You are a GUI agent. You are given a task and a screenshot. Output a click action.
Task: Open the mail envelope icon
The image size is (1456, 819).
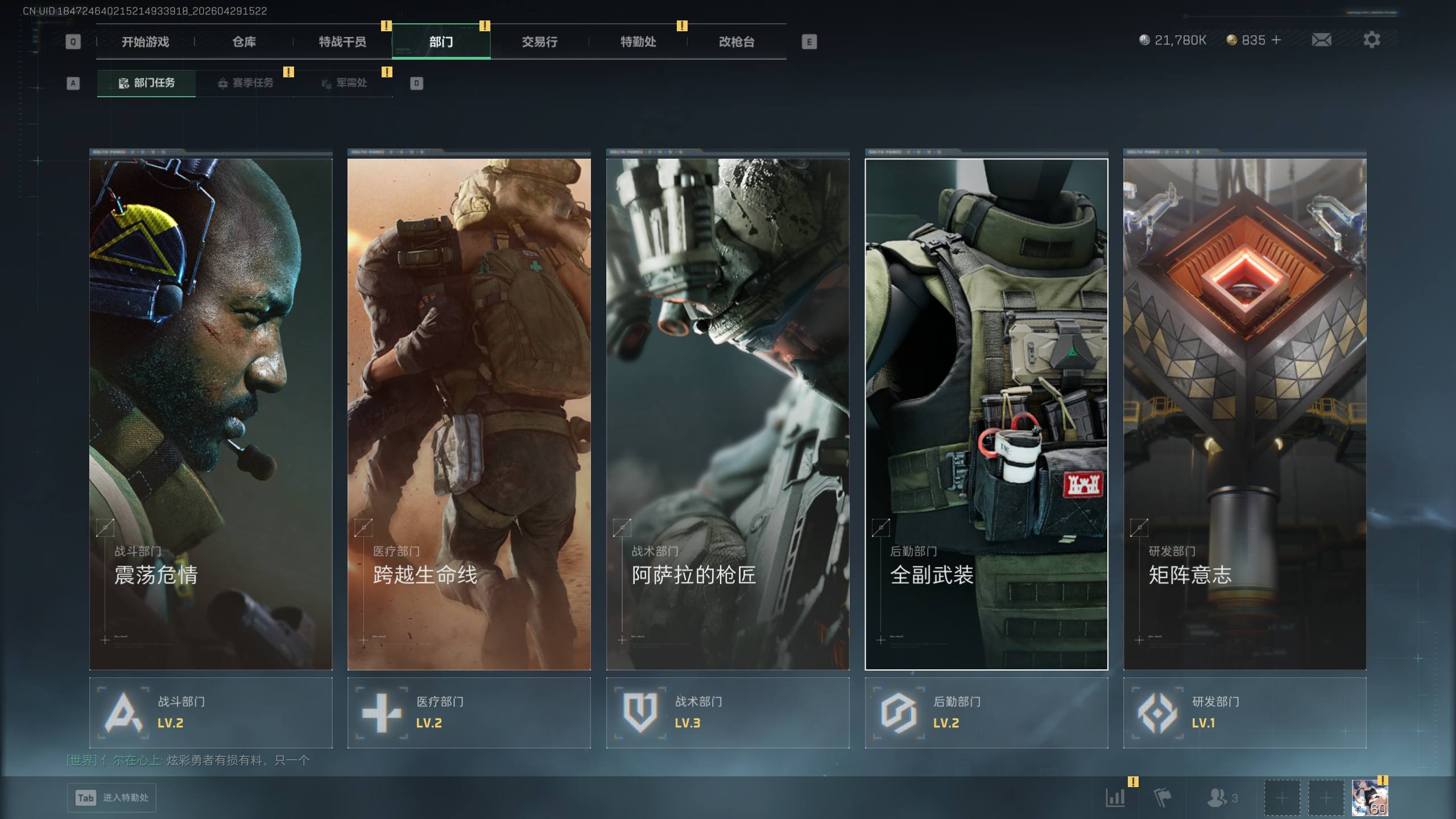pyautogui.click(x=1321, y=40)
